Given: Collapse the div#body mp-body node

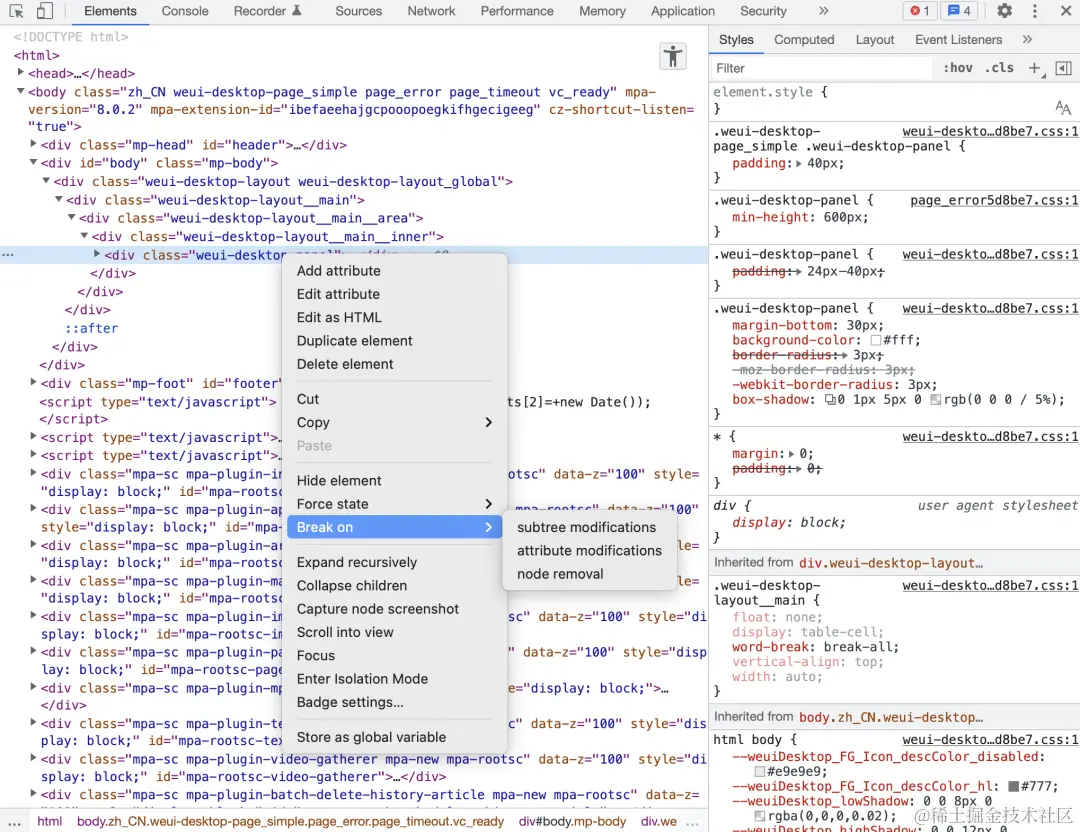Looking at the screenshot, I should click(33, 162).
